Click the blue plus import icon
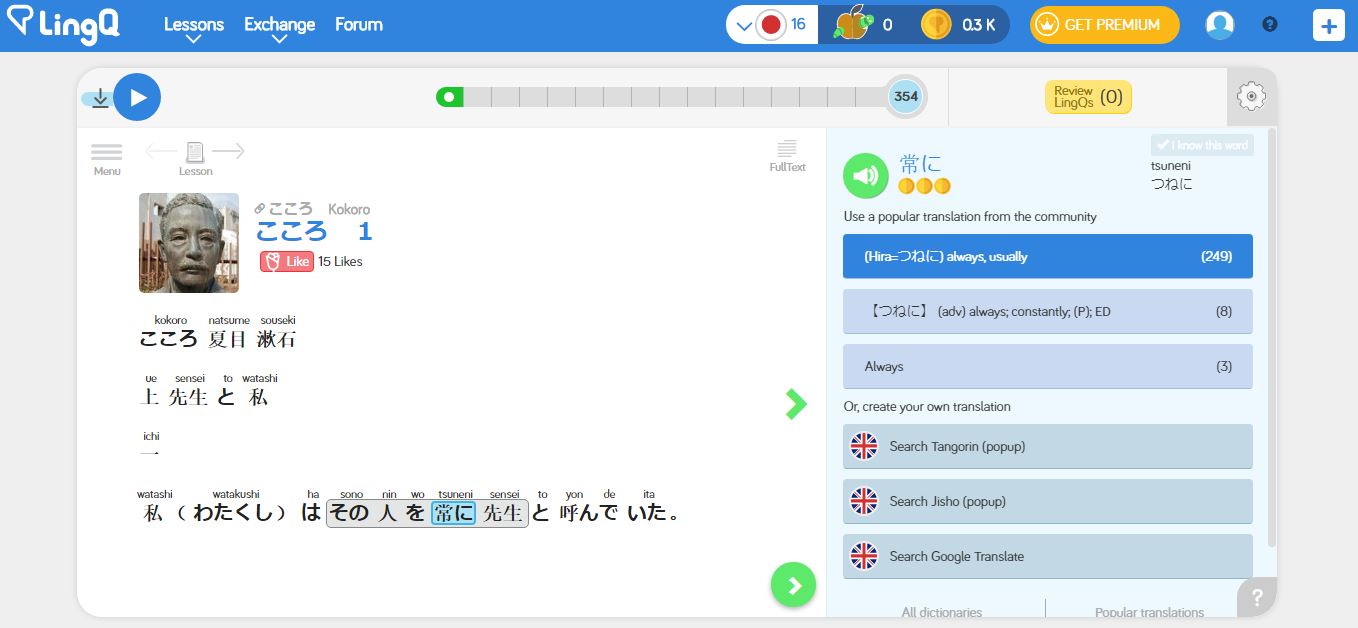 [1328, 24]
